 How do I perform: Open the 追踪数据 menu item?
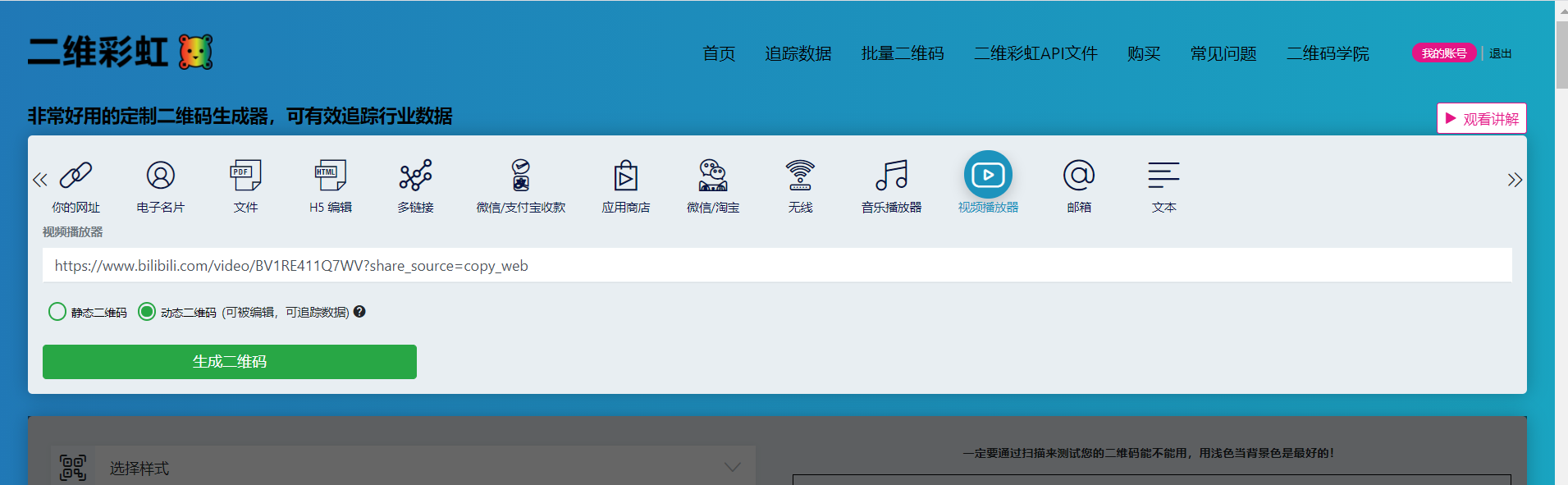pos(798,53)
